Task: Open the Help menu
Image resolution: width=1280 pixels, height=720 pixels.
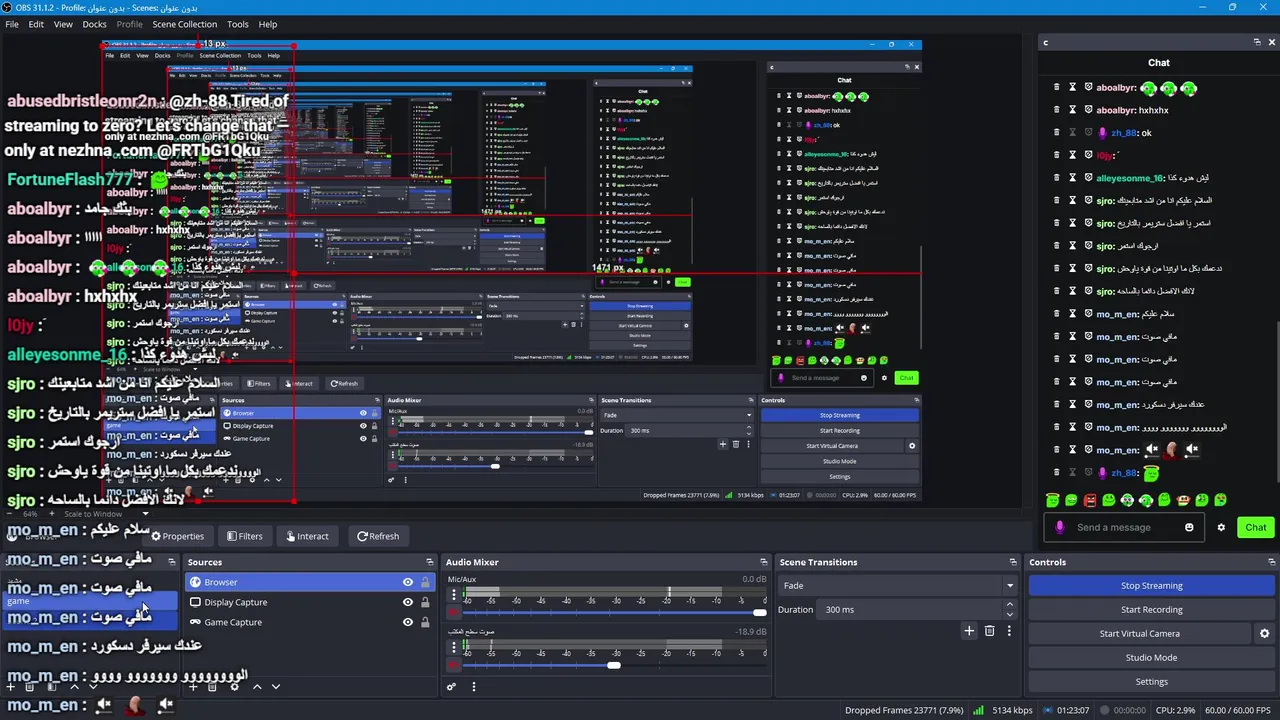Action: click(x=268, y=24)
